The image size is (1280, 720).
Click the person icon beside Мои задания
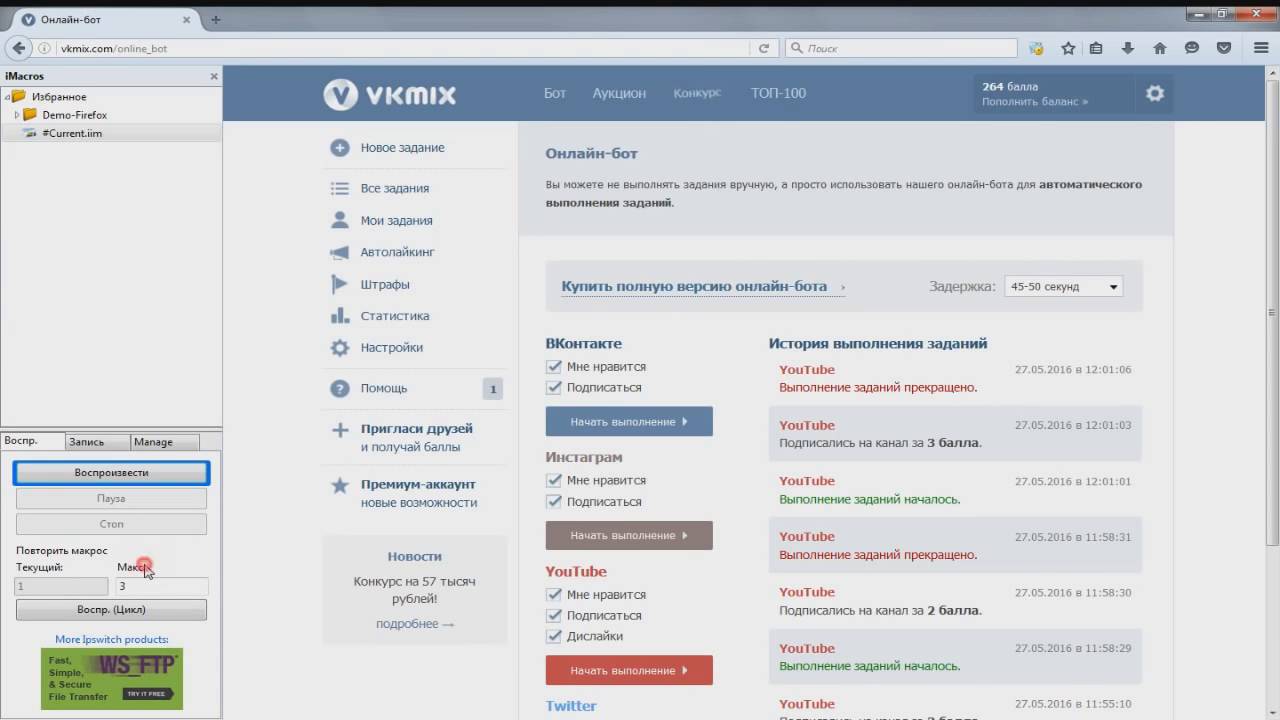pos(340,220)
